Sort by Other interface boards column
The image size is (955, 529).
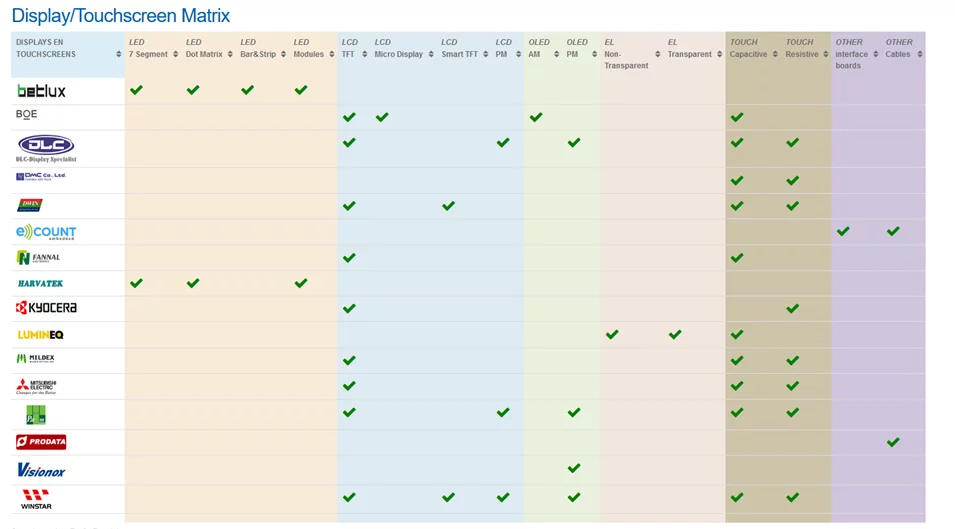tap(875, 54)
